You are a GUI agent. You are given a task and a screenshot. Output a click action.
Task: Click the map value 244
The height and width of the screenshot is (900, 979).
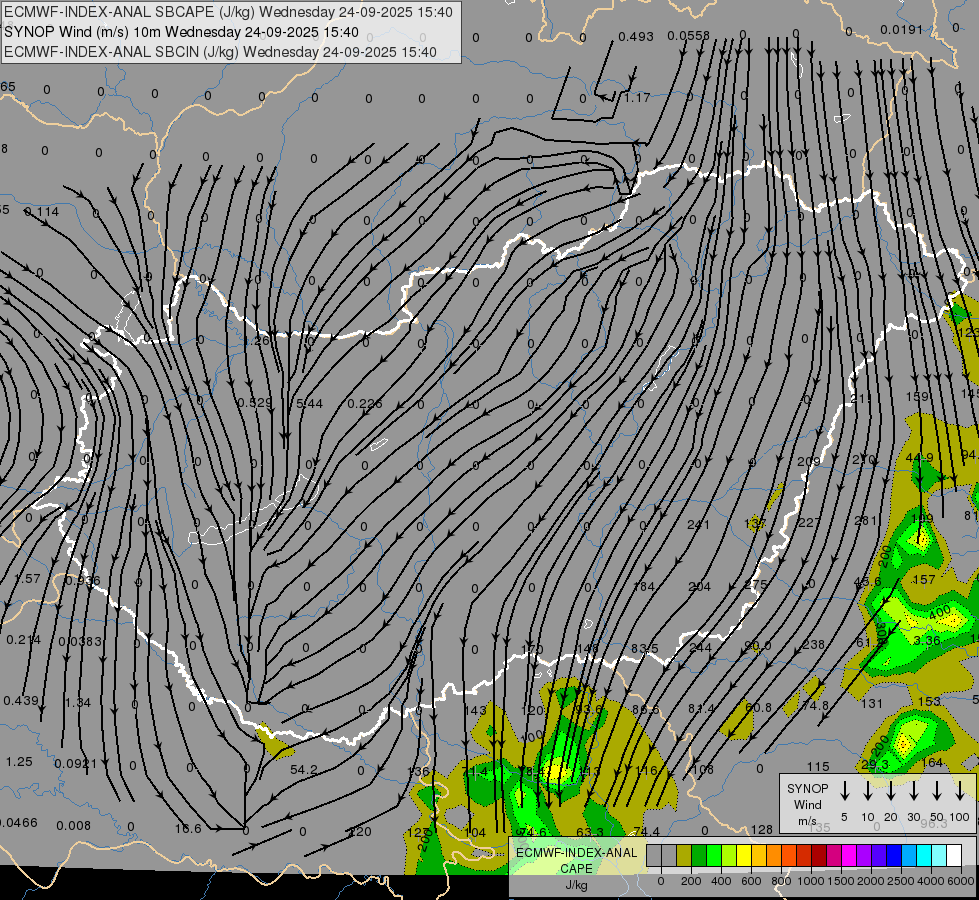point(700,648)
